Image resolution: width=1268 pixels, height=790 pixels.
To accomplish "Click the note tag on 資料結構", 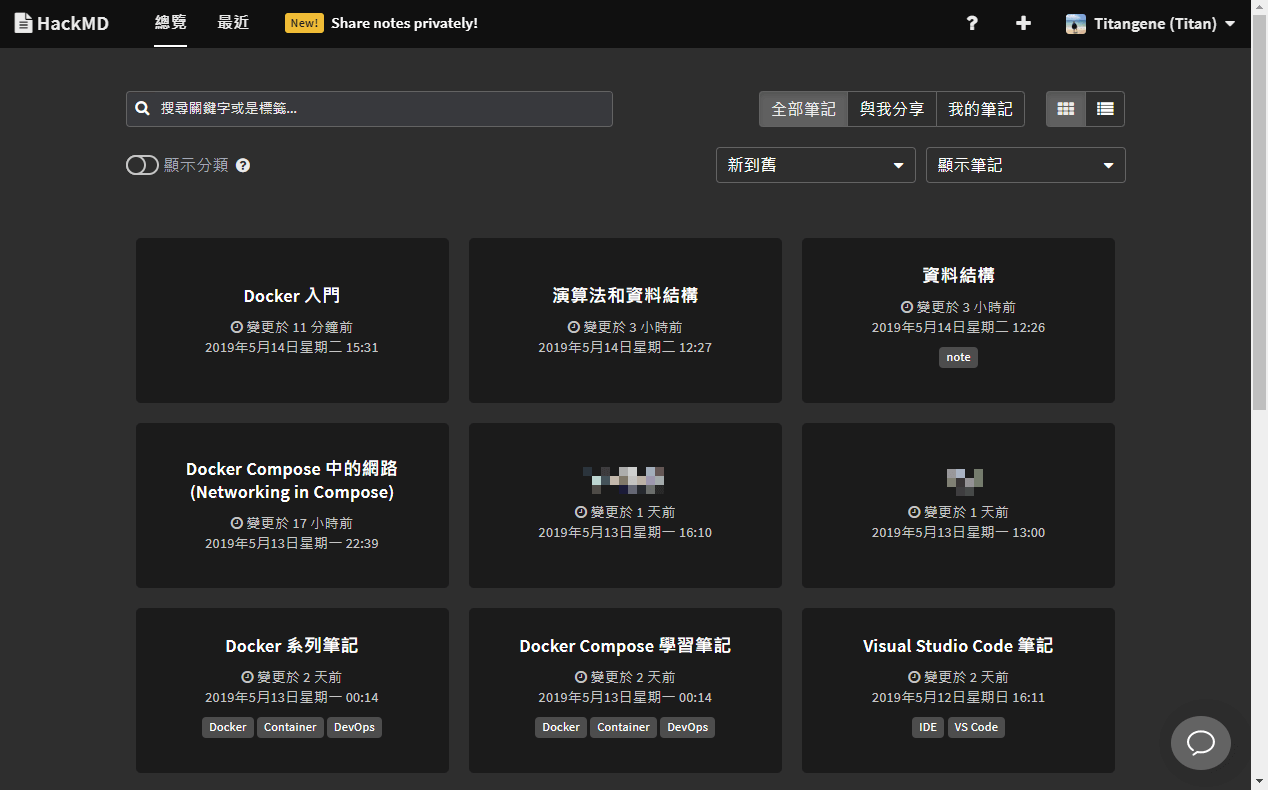I will [958, 357].
